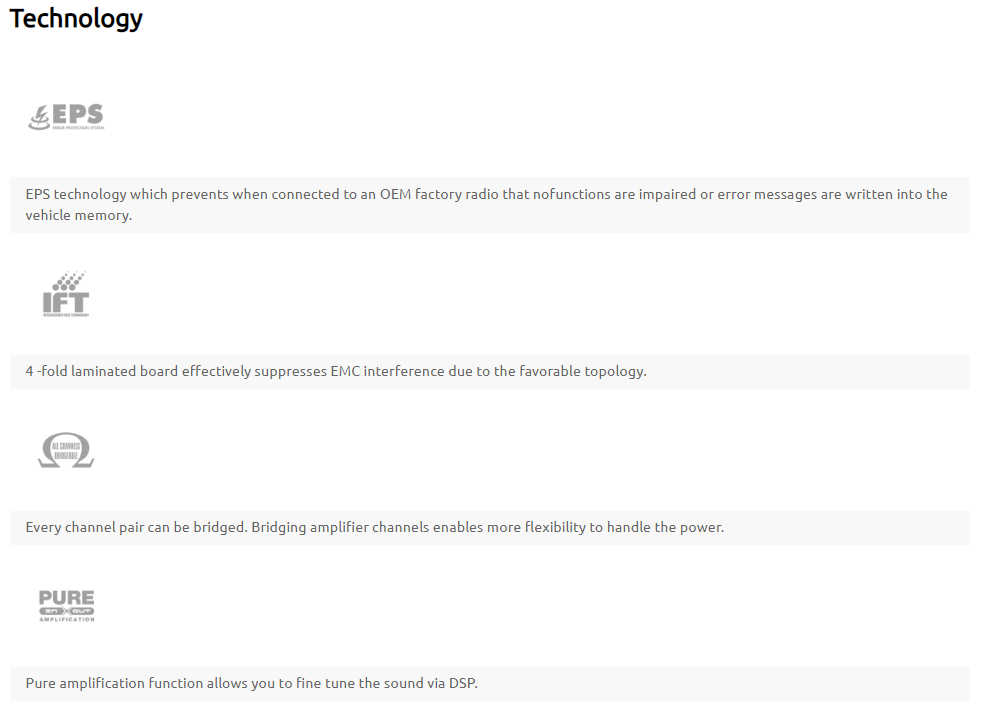
Task: Click the lightning swirl emblem beside EPS
Action: pyautogui.click(x=40, y=119)
